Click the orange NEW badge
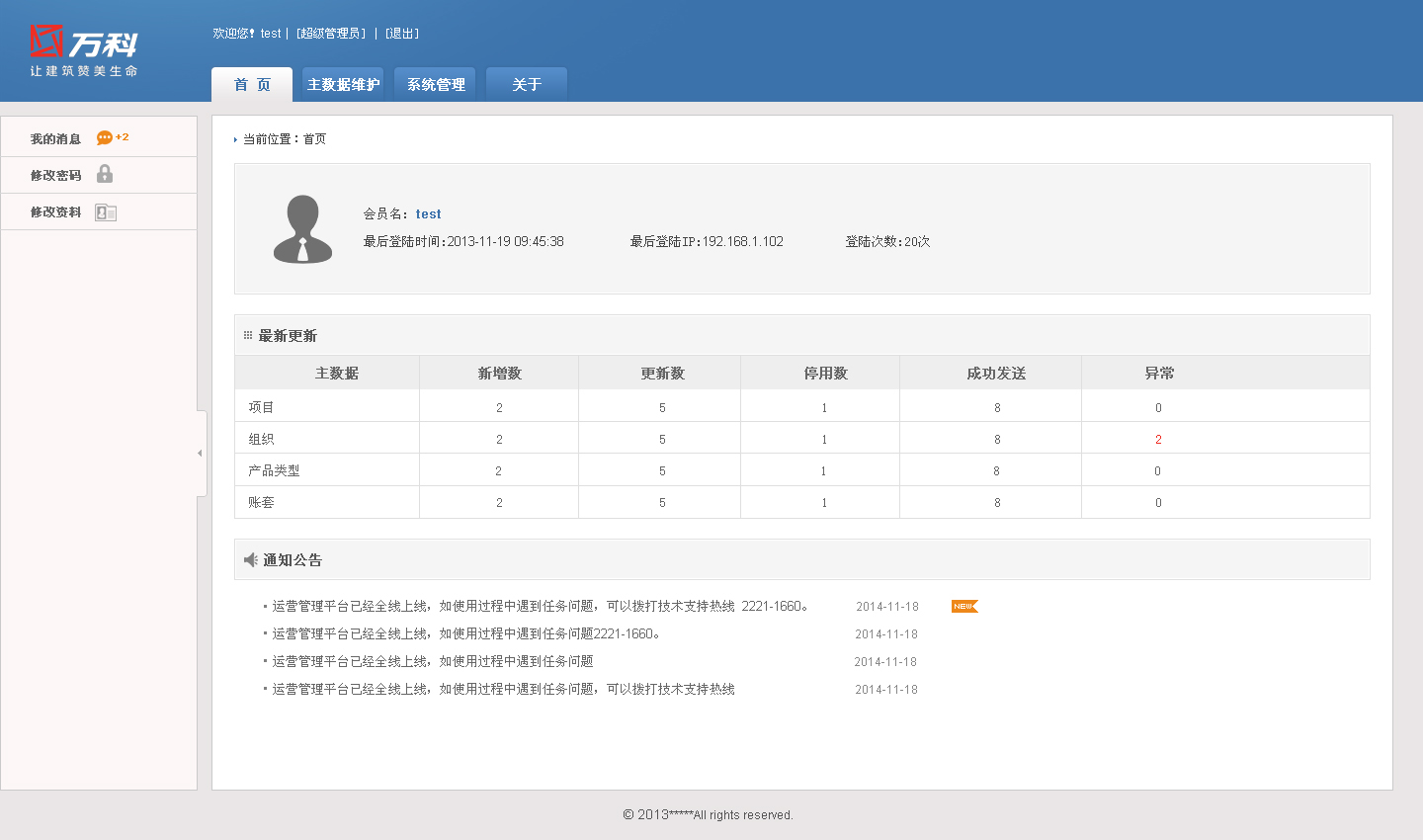The height and width of the screenshot is (840, 1423). point(964,606)
